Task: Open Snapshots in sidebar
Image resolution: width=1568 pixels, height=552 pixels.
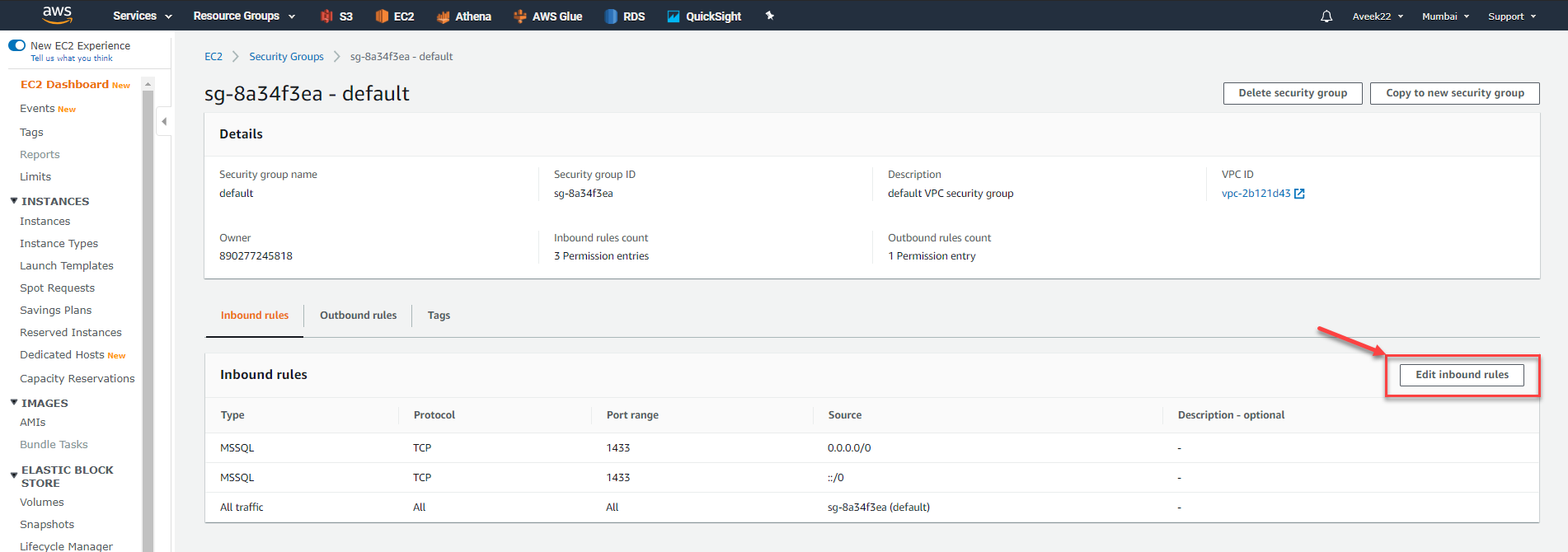Action: pos(47,525)
